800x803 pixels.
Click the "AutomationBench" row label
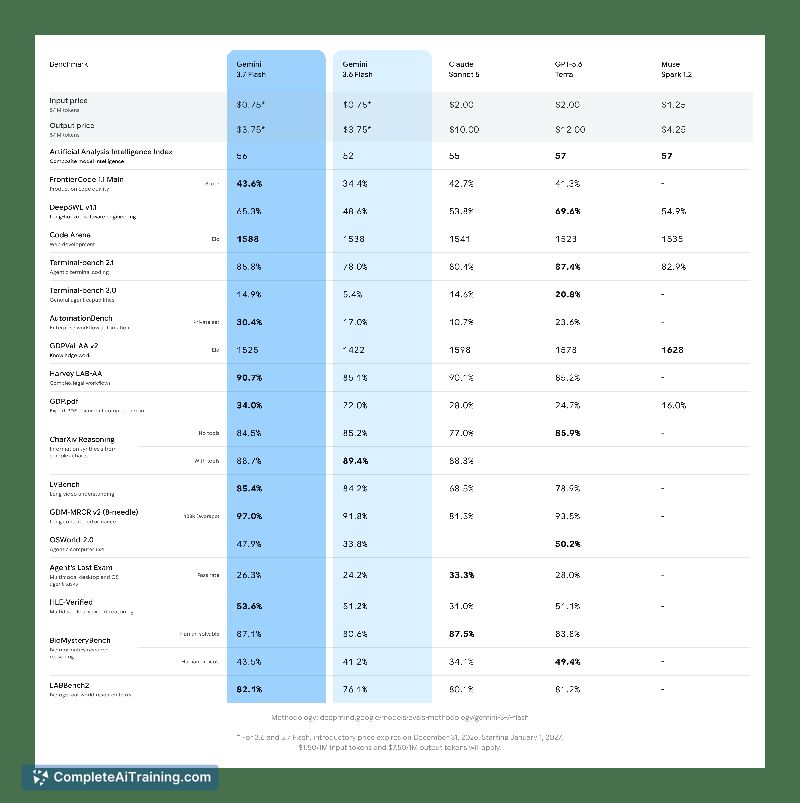[x=81, y=318]
